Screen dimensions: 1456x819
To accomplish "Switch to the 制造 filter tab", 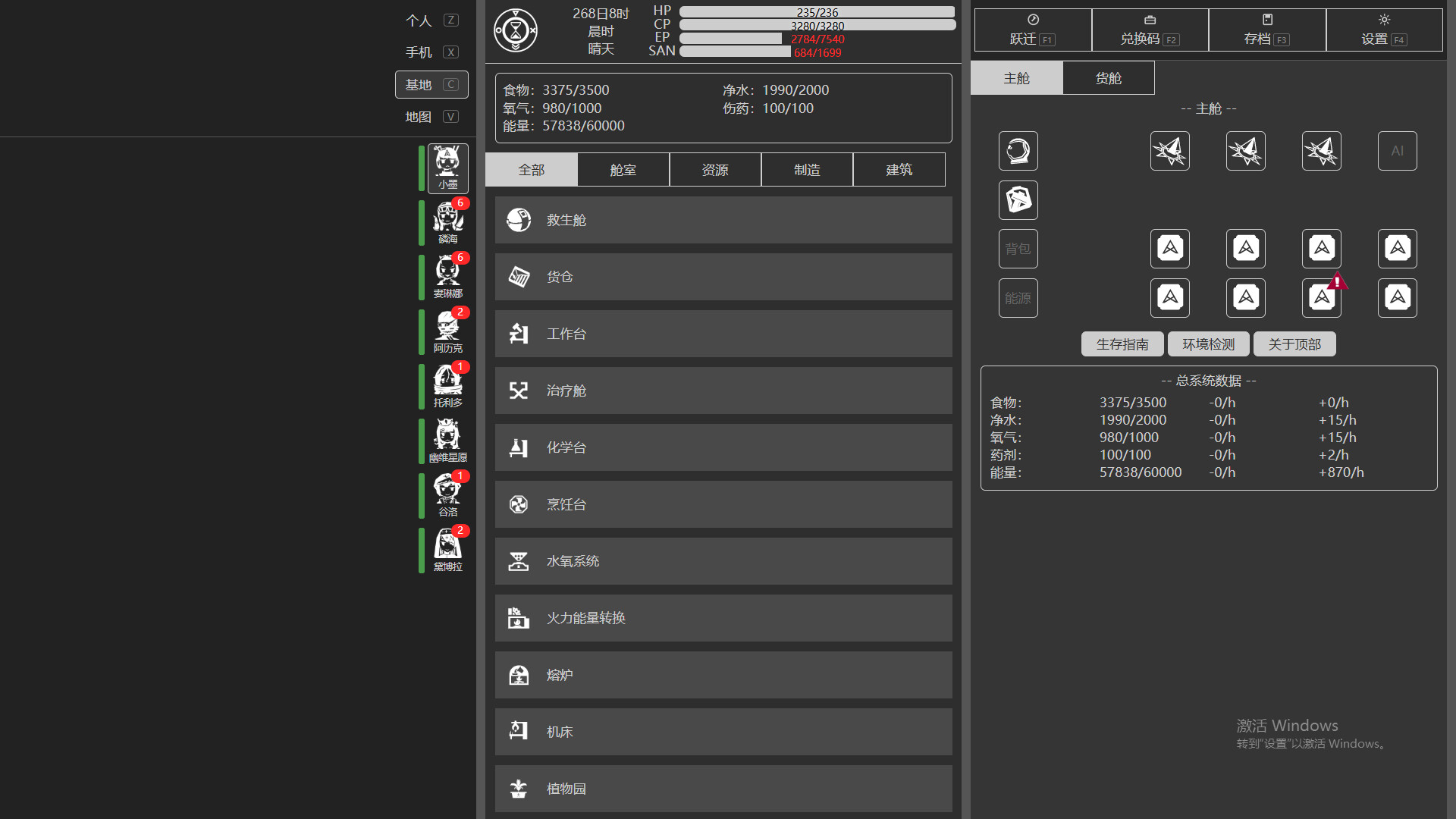I will click(807, 170).
